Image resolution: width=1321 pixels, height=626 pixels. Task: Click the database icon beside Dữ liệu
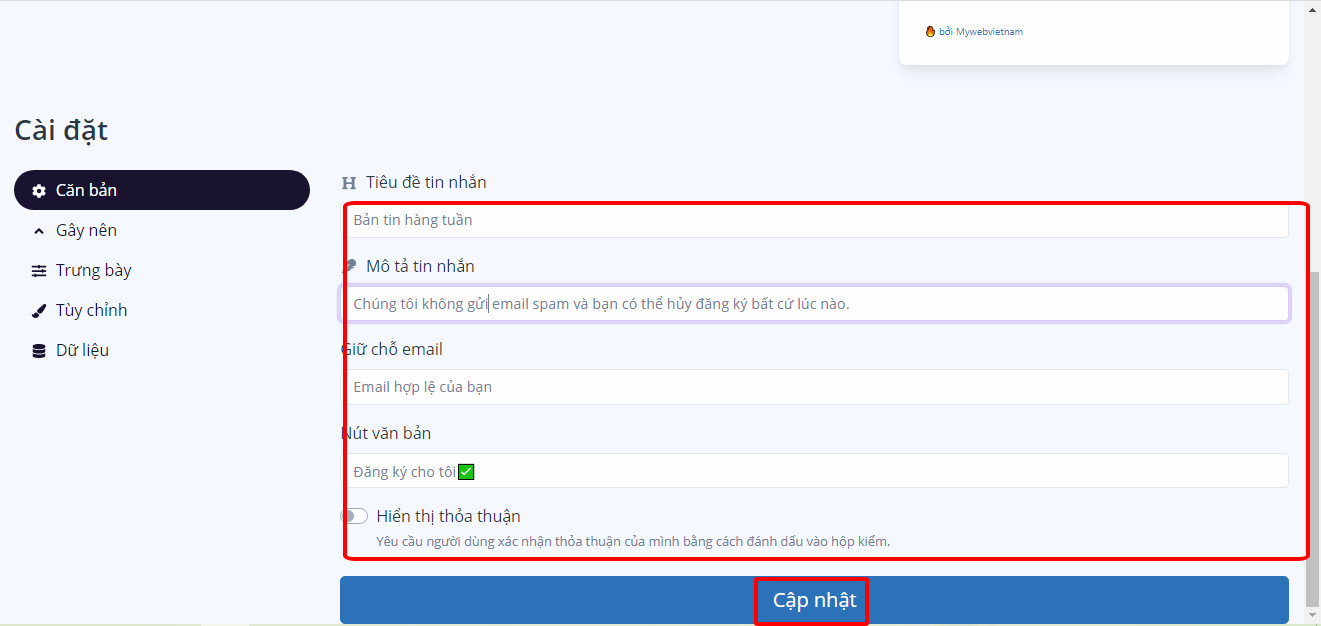(39, 351)
